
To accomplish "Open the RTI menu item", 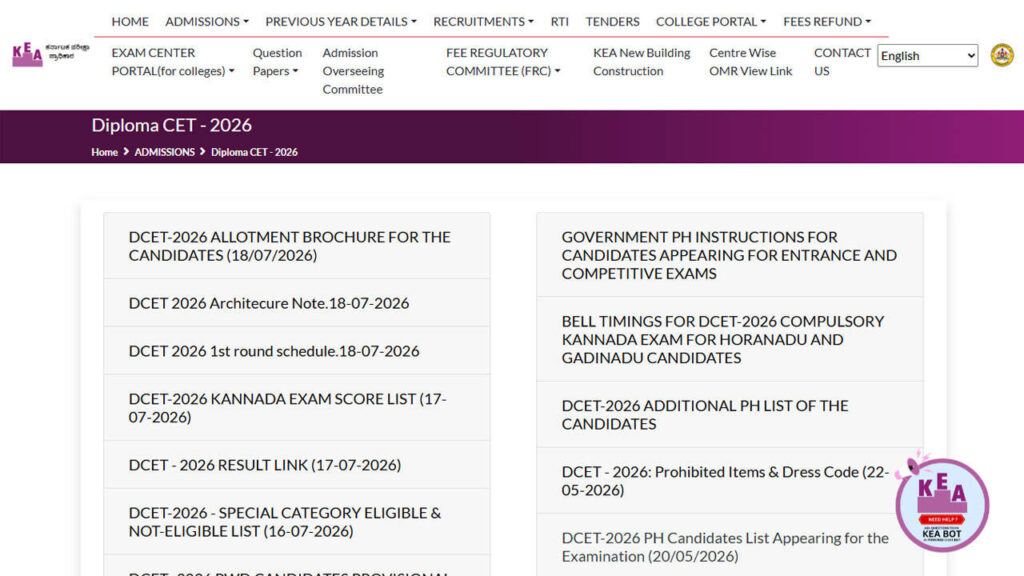I will (560, 22).
